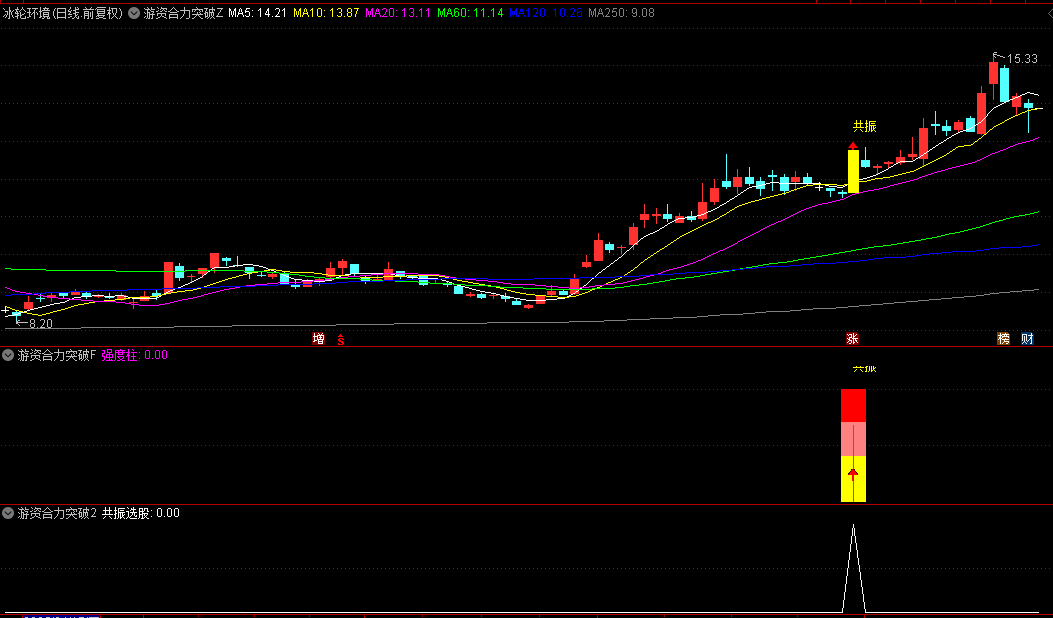The height and width of the screenshot is (618, 1053).
Task: Select the MA10: 13.87 label
Action: coord(326,13)
